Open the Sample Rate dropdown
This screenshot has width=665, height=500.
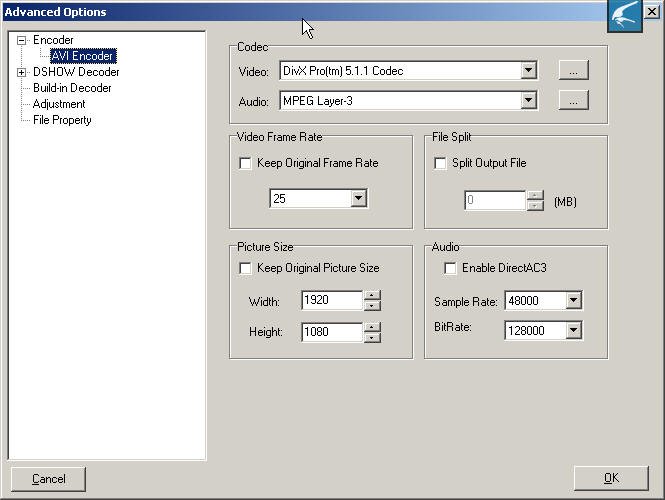tap(572, 301)
